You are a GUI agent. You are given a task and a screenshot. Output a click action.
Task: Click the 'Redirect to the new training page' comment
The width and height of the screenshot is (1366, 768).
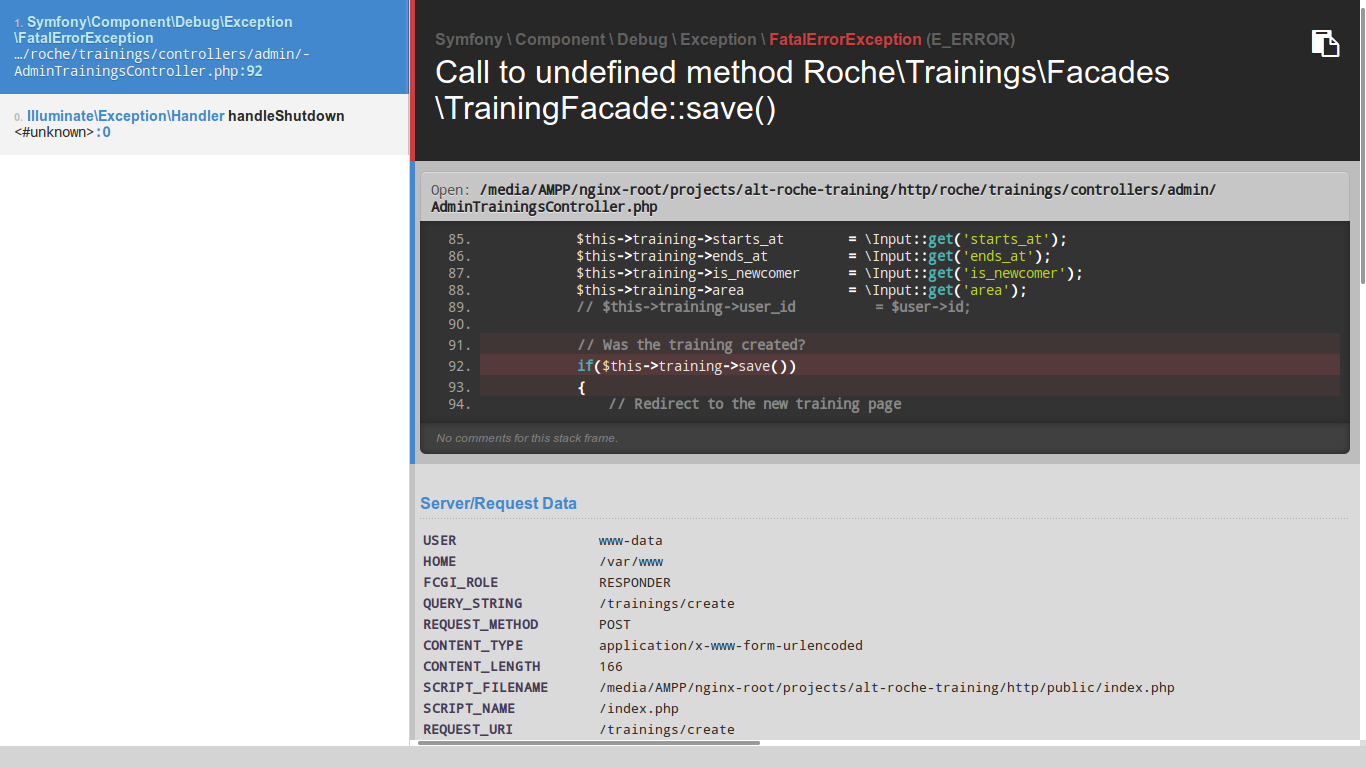[x=755, y=404]
